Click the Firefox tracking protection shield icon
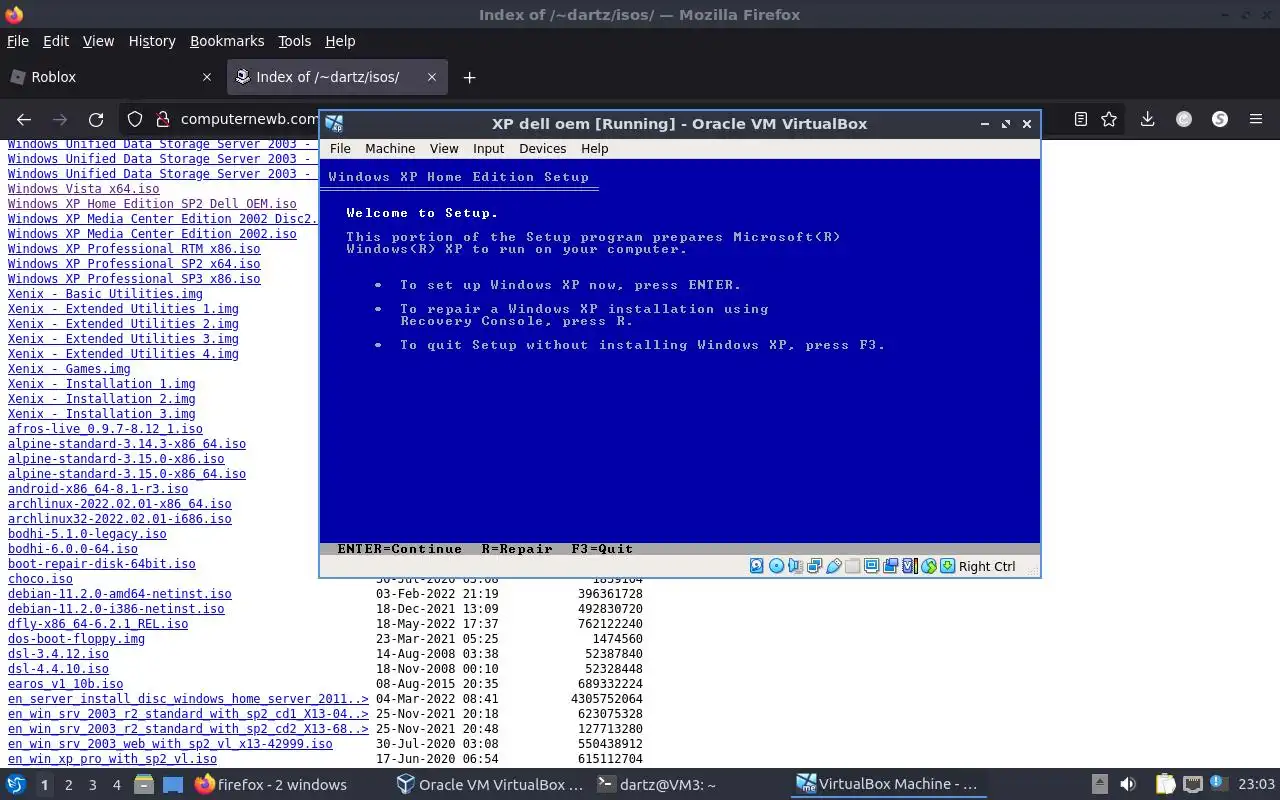Image resolution: width=1280 pixels, height=800 pixels. pos(135,119)
